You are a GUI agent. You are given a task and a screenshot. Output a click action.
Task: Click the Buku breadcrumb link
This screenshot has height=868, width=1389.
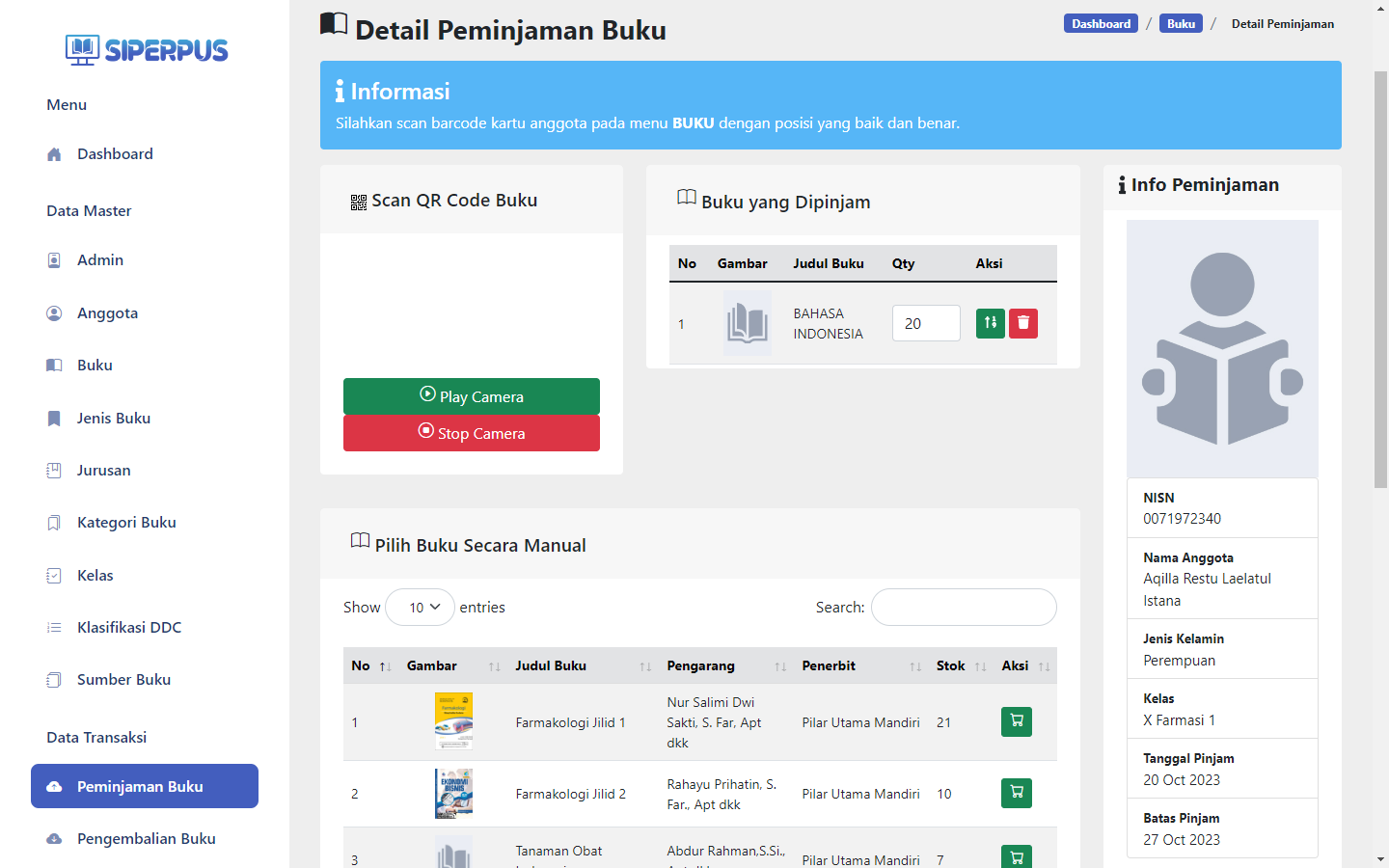1181,24
